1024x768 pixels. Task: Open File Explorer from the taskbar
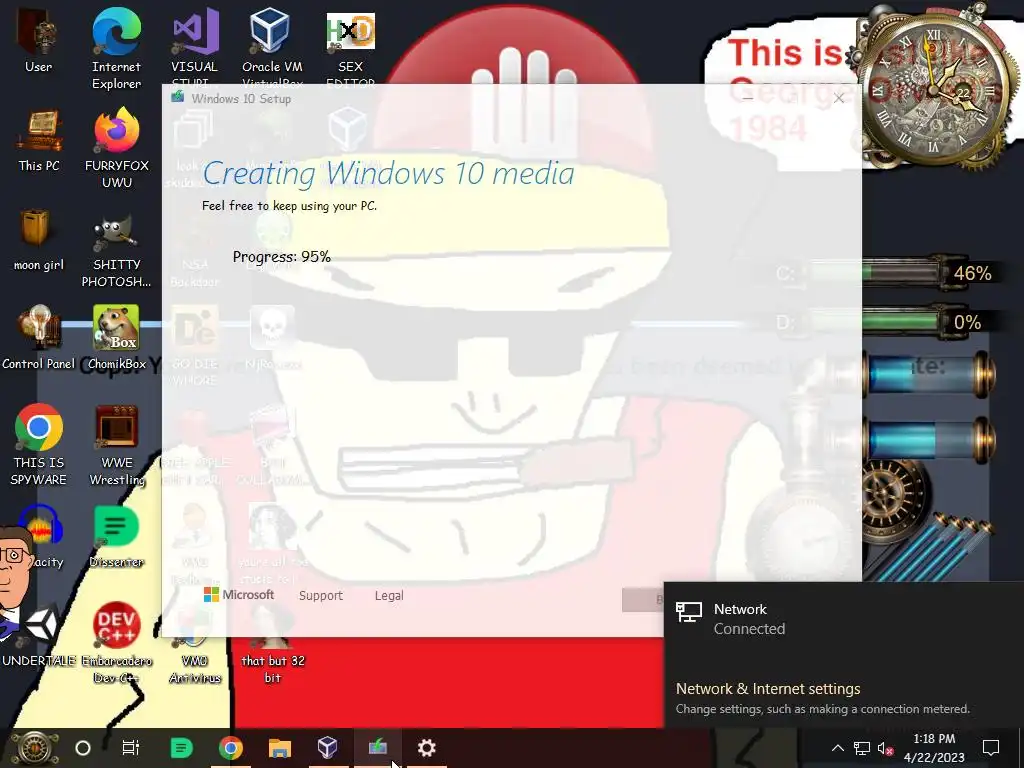[x=280, y=748]
